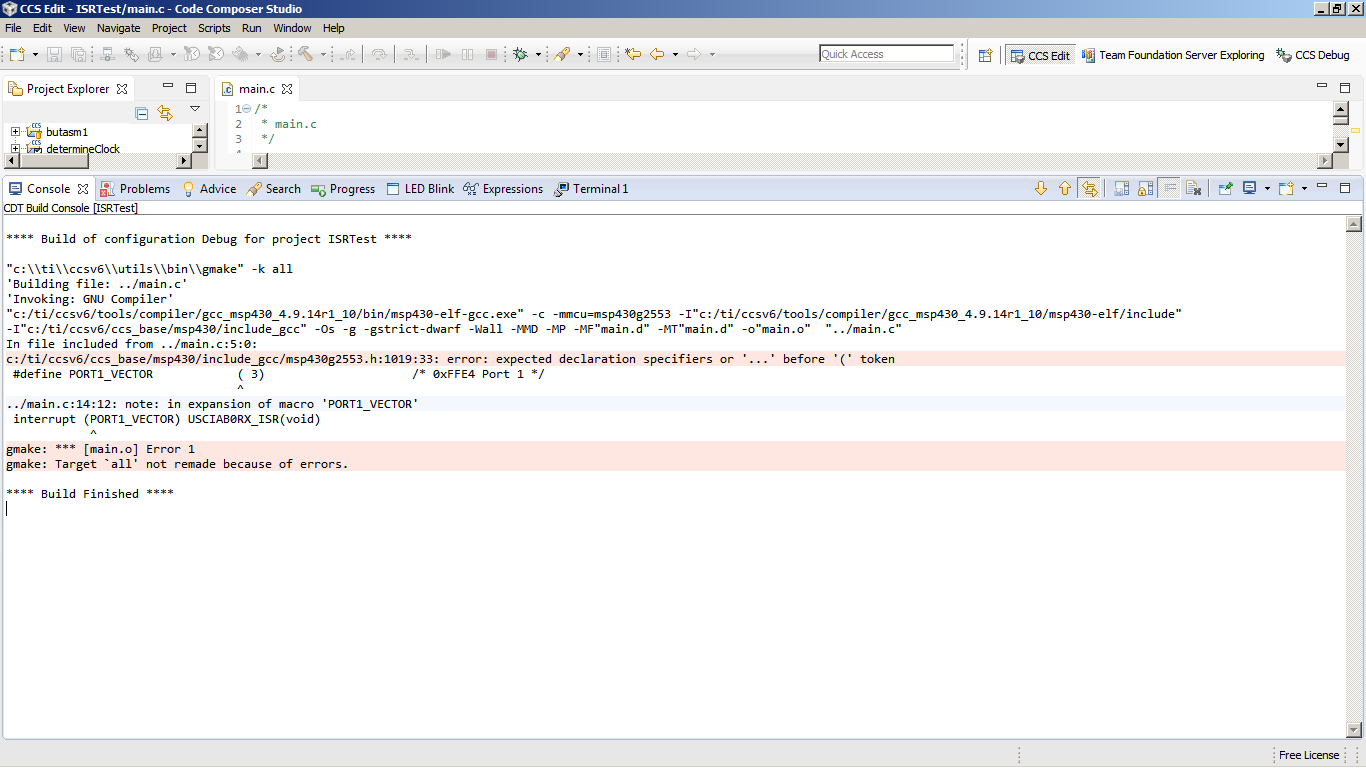Open the Run menu
1366x768 pixels.
point(252,28)
